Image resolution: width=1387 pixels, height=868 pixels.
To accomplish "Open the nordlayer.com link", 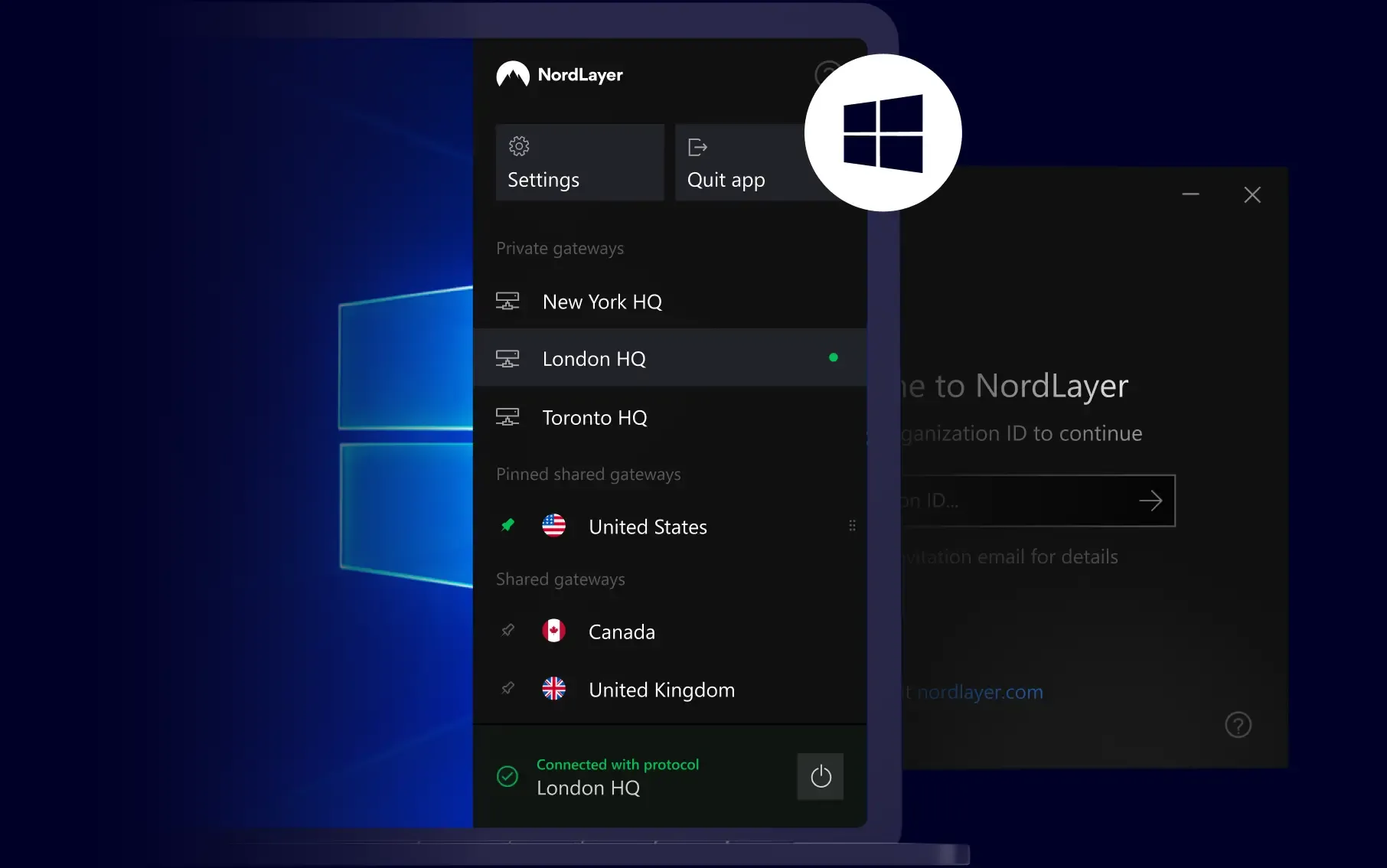I will 980,692.
